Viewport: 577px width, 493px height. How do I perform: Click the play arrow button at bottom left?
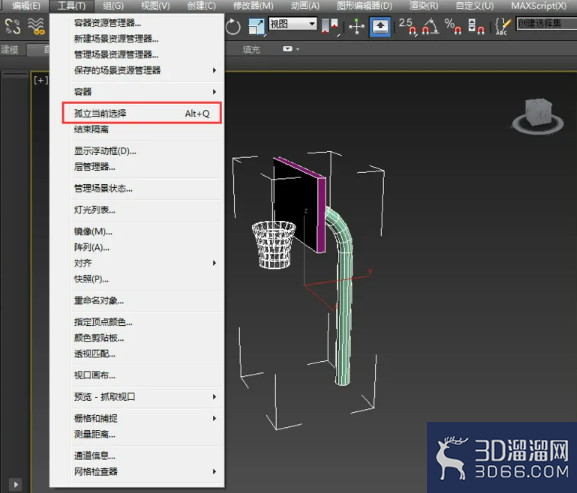15,485
